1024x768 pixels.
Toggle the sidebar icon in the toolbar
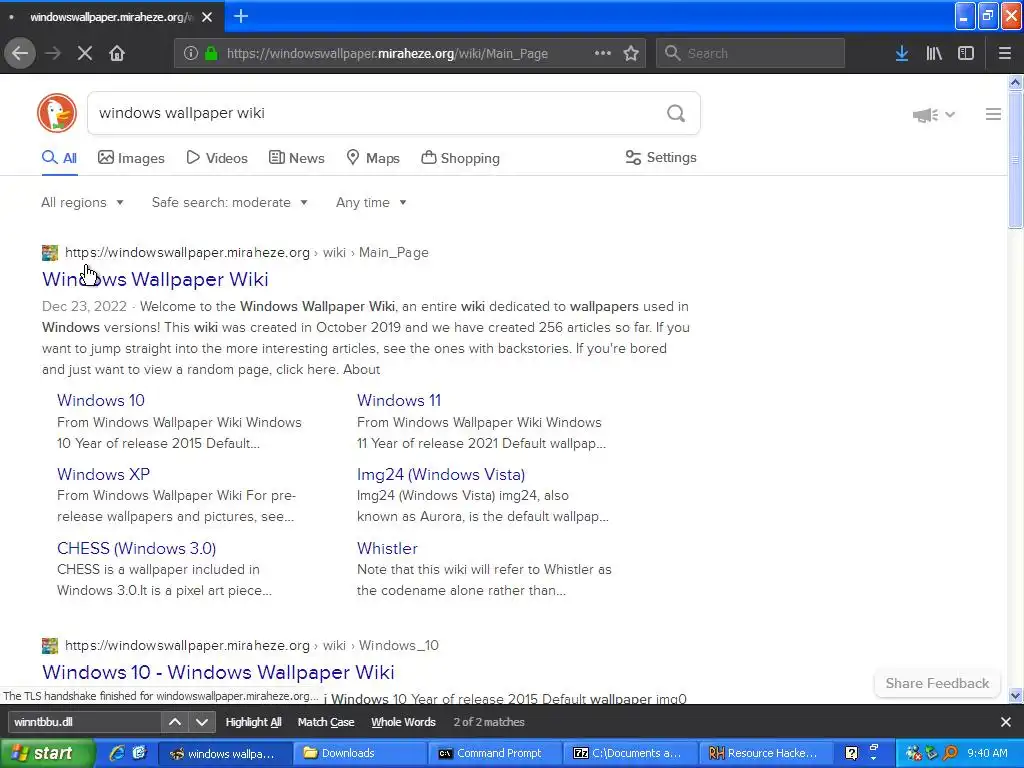click(966, 54)
